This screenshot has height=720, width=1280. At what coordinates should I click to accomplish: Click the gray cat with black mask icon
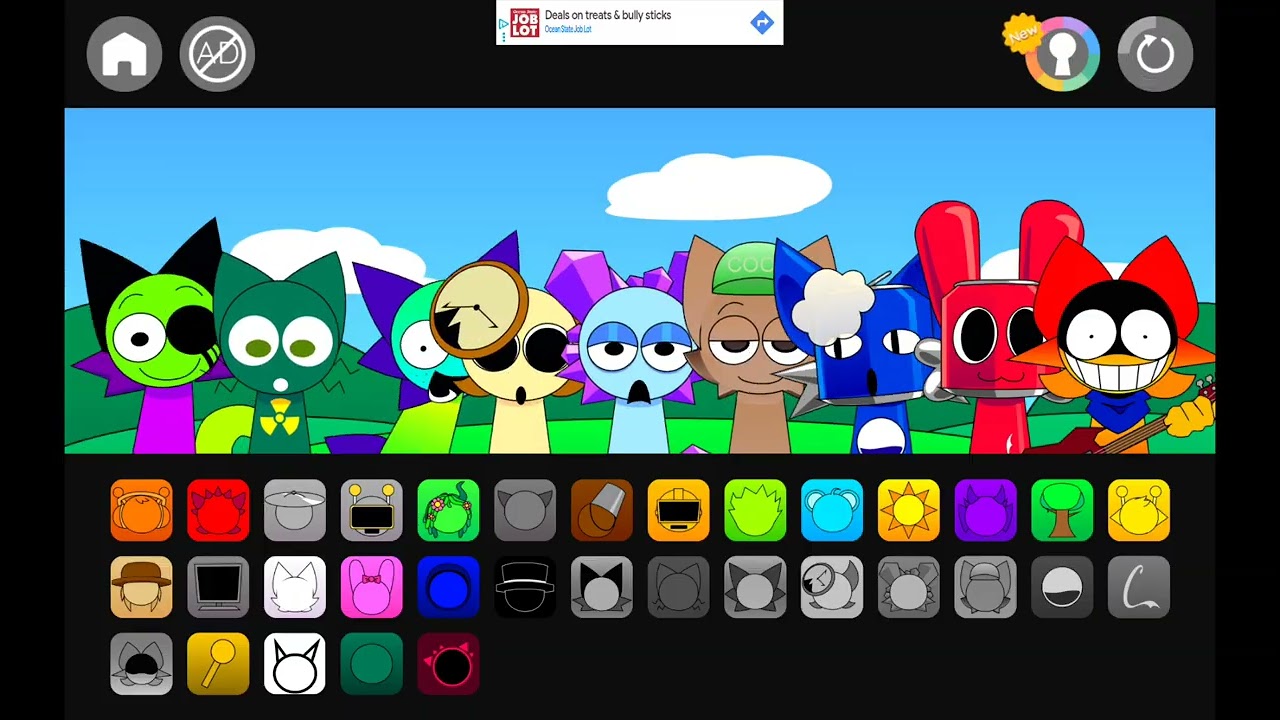pos(141,664)
